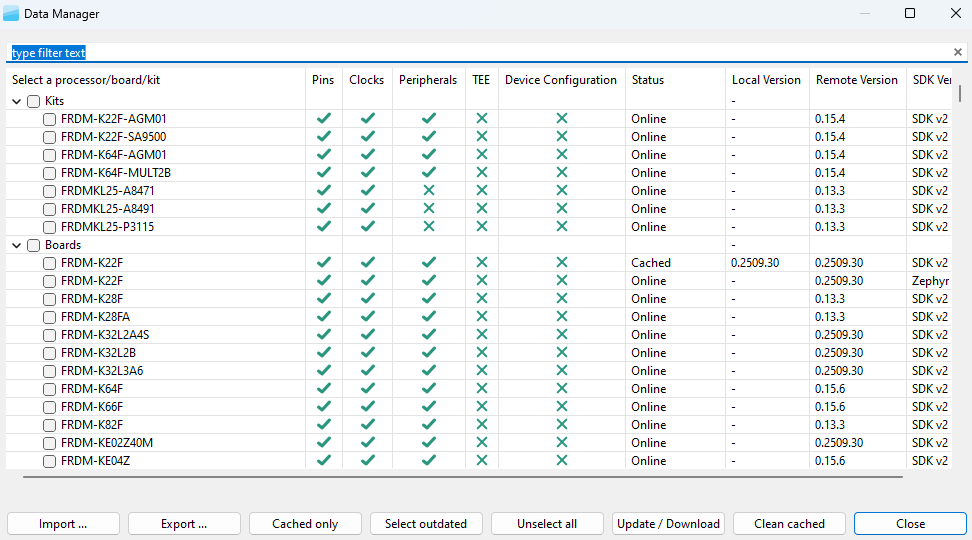Click Clocks checkmark for FRDM-K66F
The image size is (972, 540).
pos(368,407)
